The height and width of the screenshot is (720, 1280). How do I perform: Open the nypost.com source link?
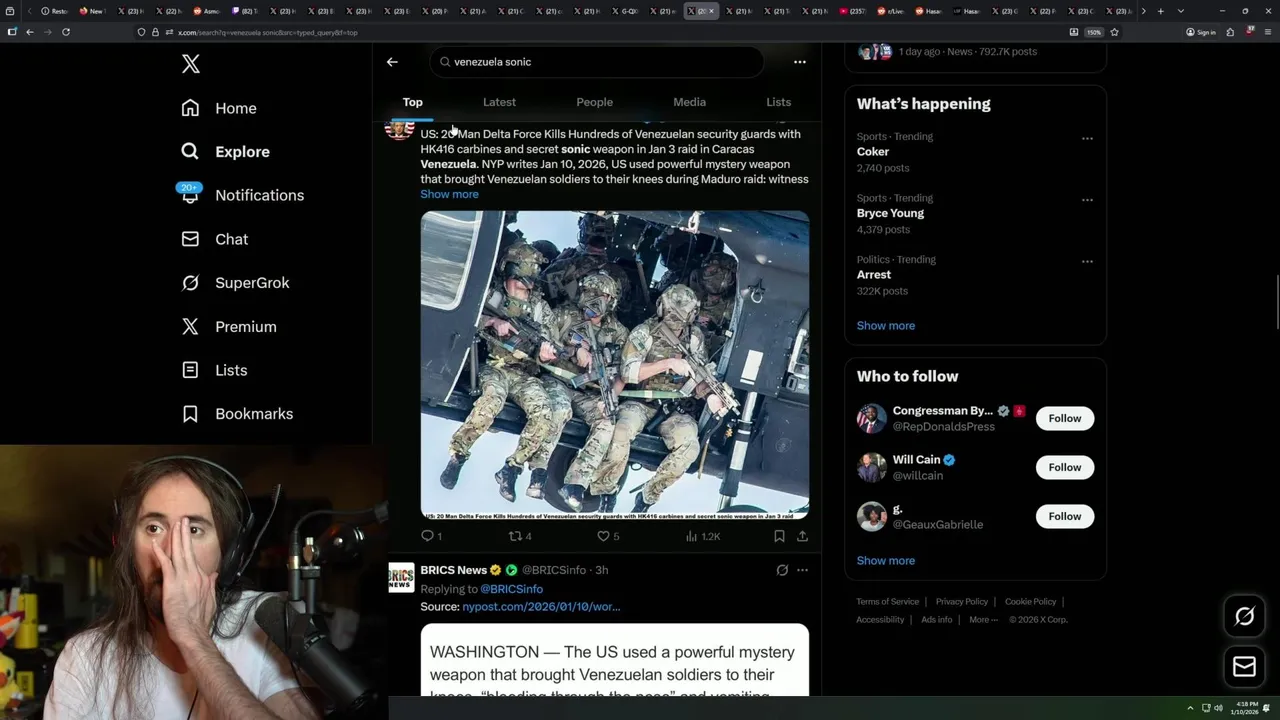(541, 606)
